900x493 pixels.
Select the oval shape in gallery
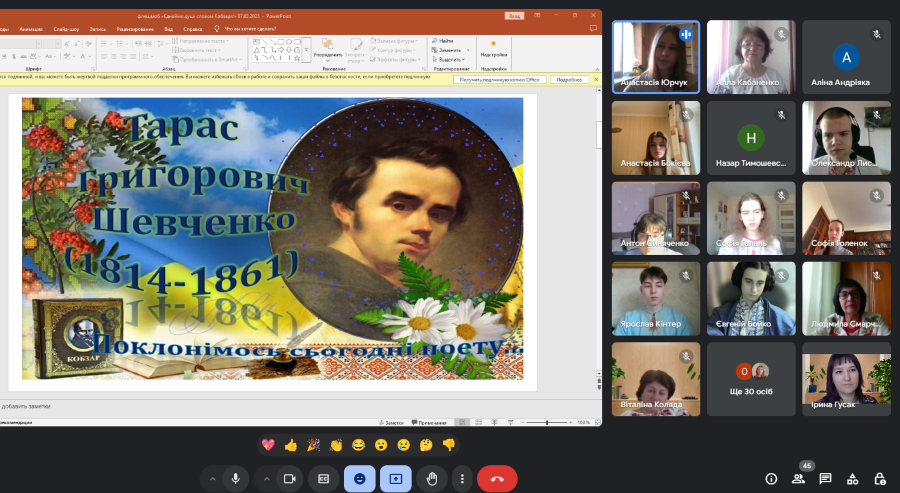point(289,42)
